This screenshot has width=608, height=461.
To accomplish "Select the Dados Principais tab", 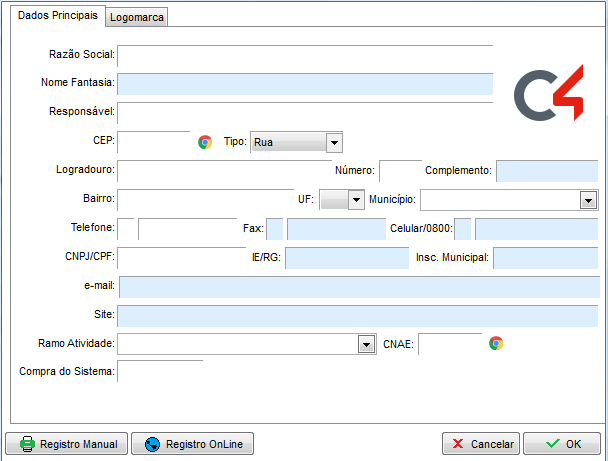I will click(59, 16).
